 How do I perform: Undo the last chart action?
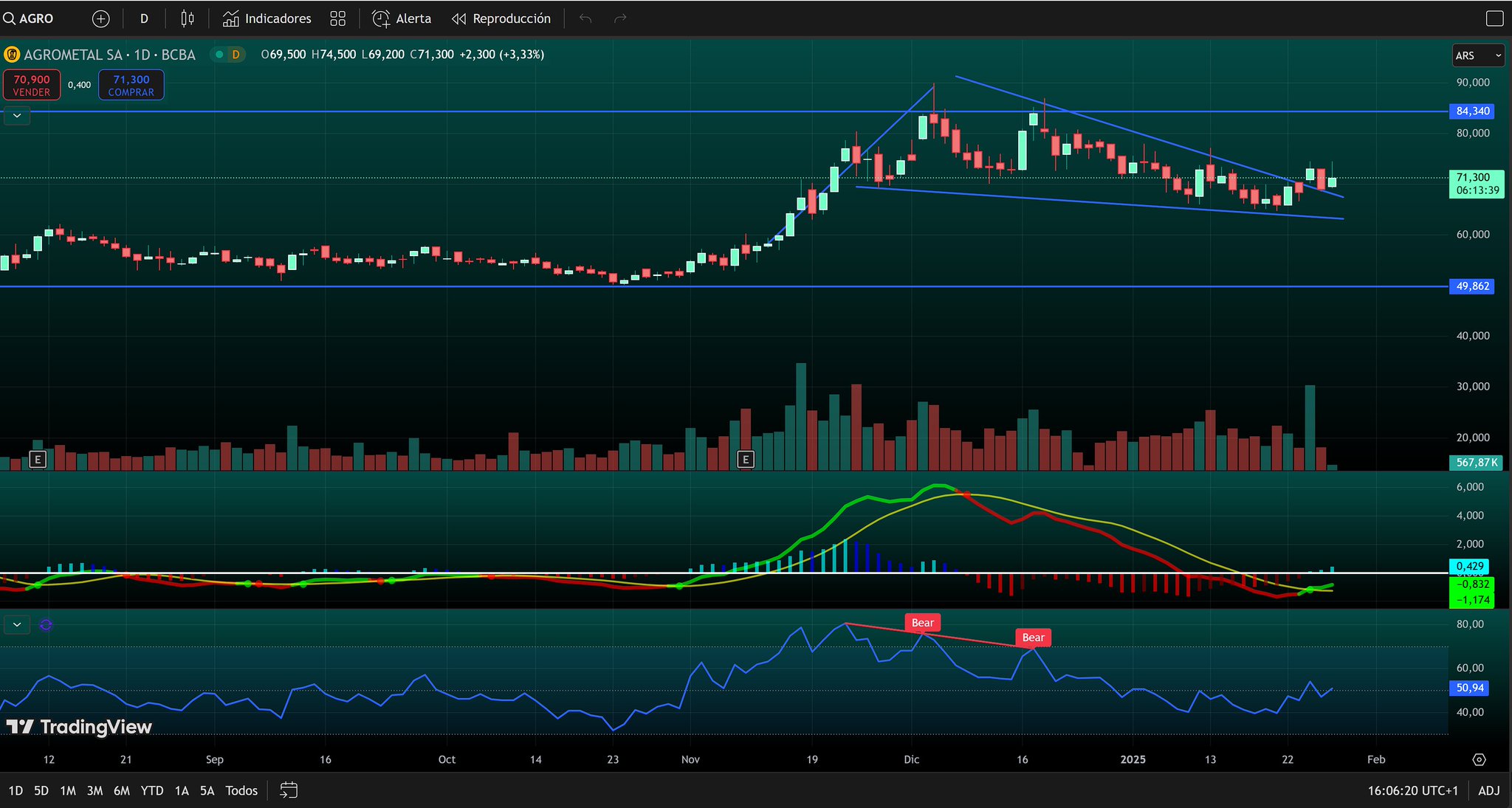(x=585, y=18)
